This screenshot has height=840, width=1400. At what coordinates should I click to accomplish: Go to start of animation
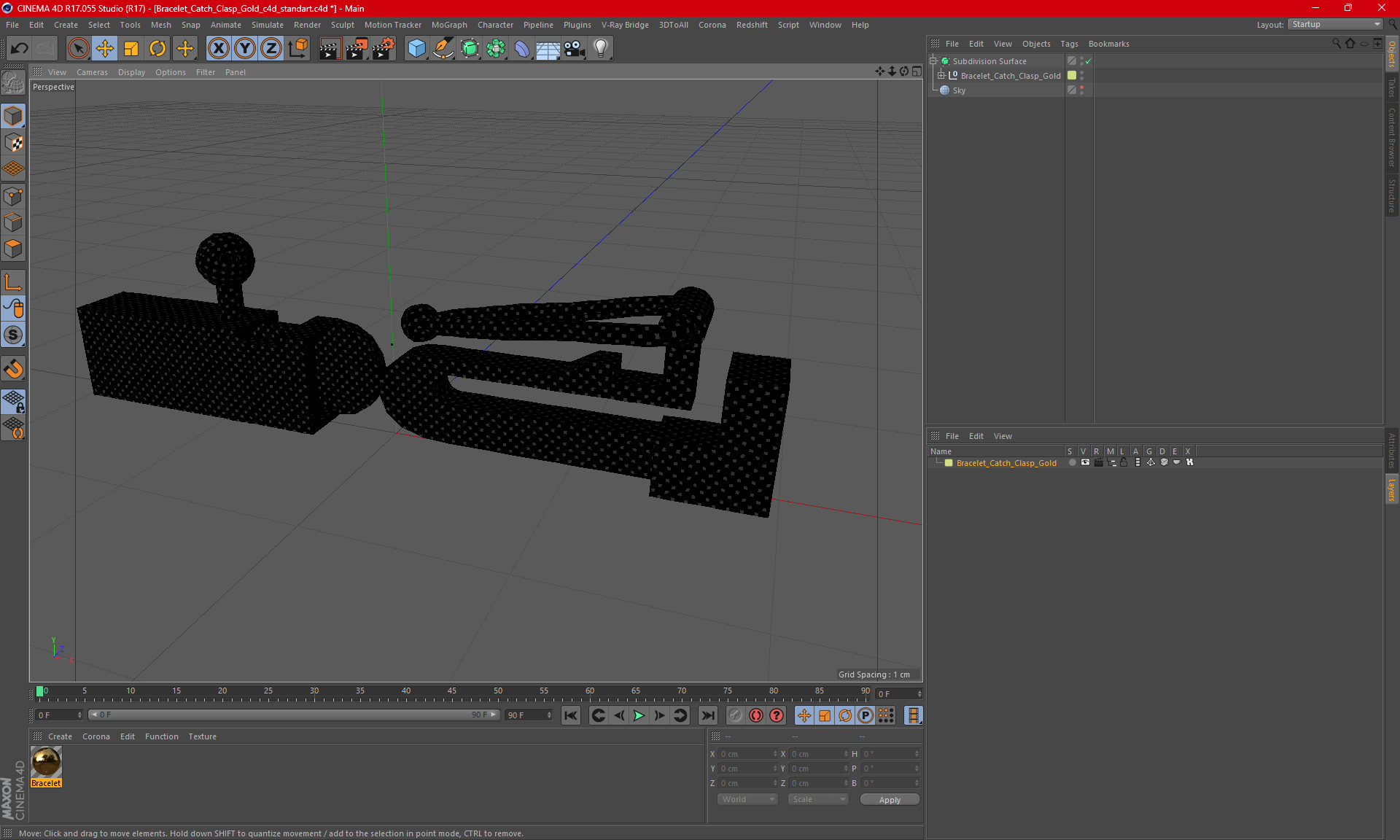pos(570,715)
